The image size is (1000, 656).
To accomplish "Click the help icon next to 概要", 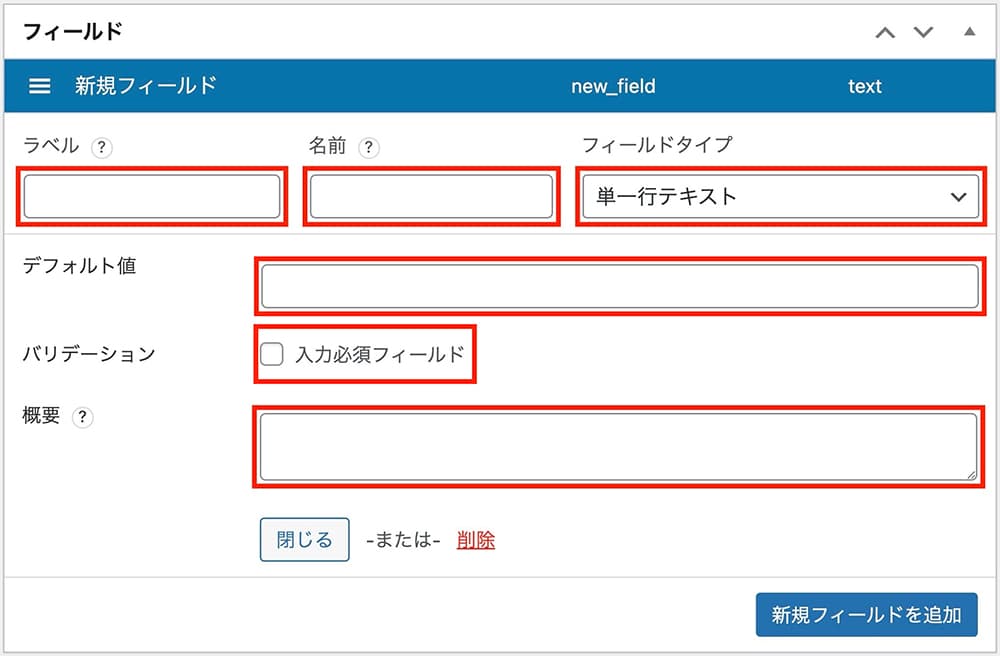I will tap(82, 418).
